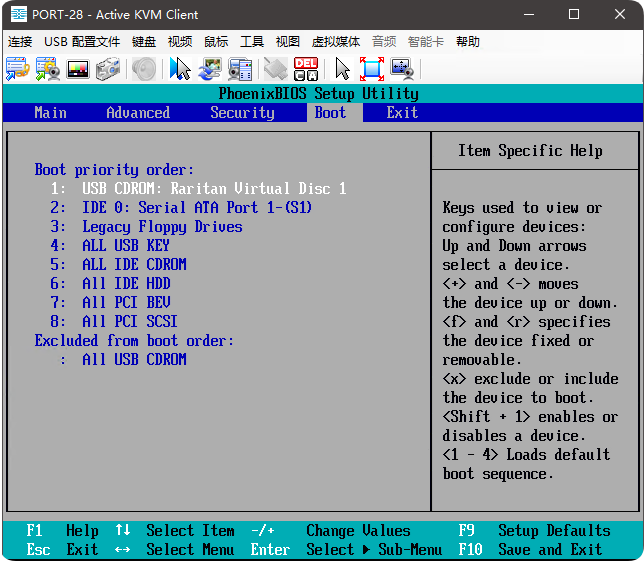This screenshot has height=561, width=644.
Task: Minimize the Active KVM Client window
Action: [x=529, y=14]
